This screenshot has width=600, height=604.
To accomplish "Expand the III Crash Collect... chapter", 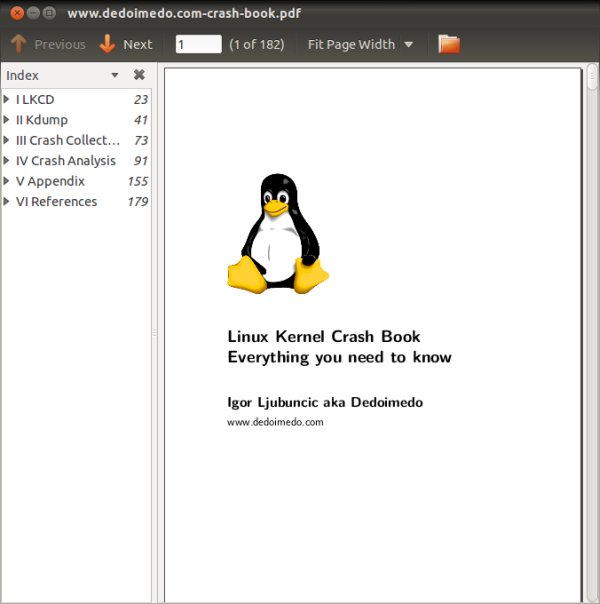I will click(x=6, y=140).
